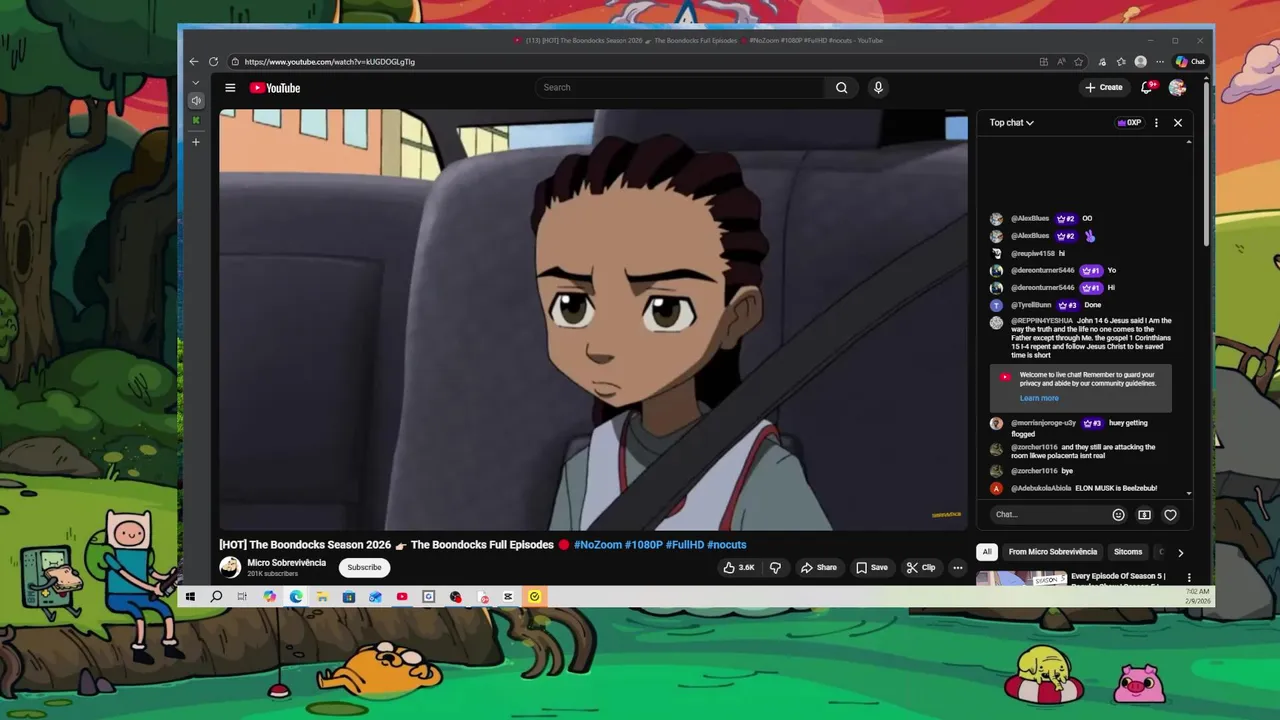The width and height of the screenshot is (1280, 720).
Task: Click the #NoZoom hashtag link
Action: tap(598, 545)
